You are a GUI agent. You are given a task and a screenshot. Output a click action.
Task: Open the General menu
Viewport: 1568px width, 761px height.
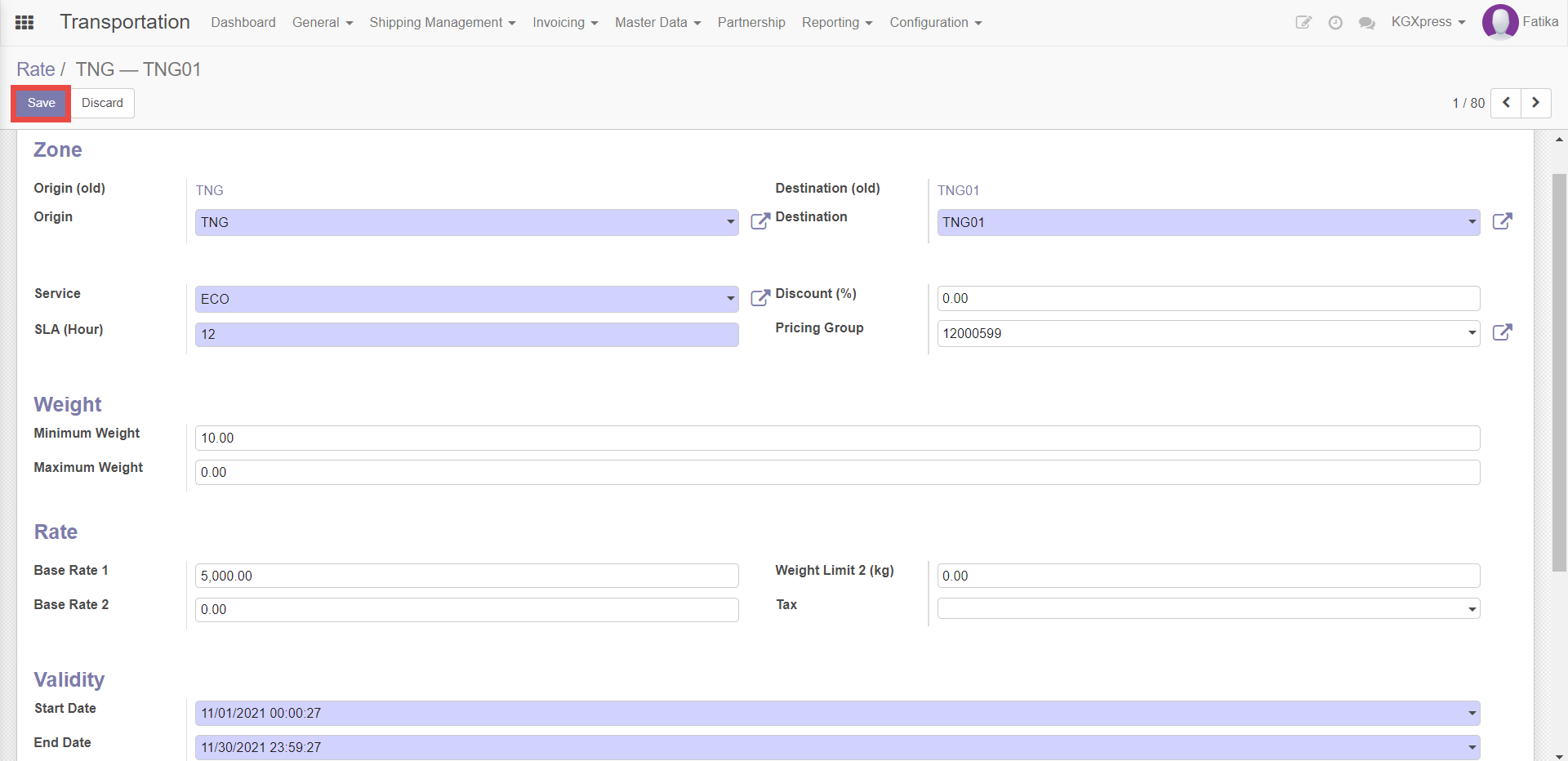click(323, 23)
